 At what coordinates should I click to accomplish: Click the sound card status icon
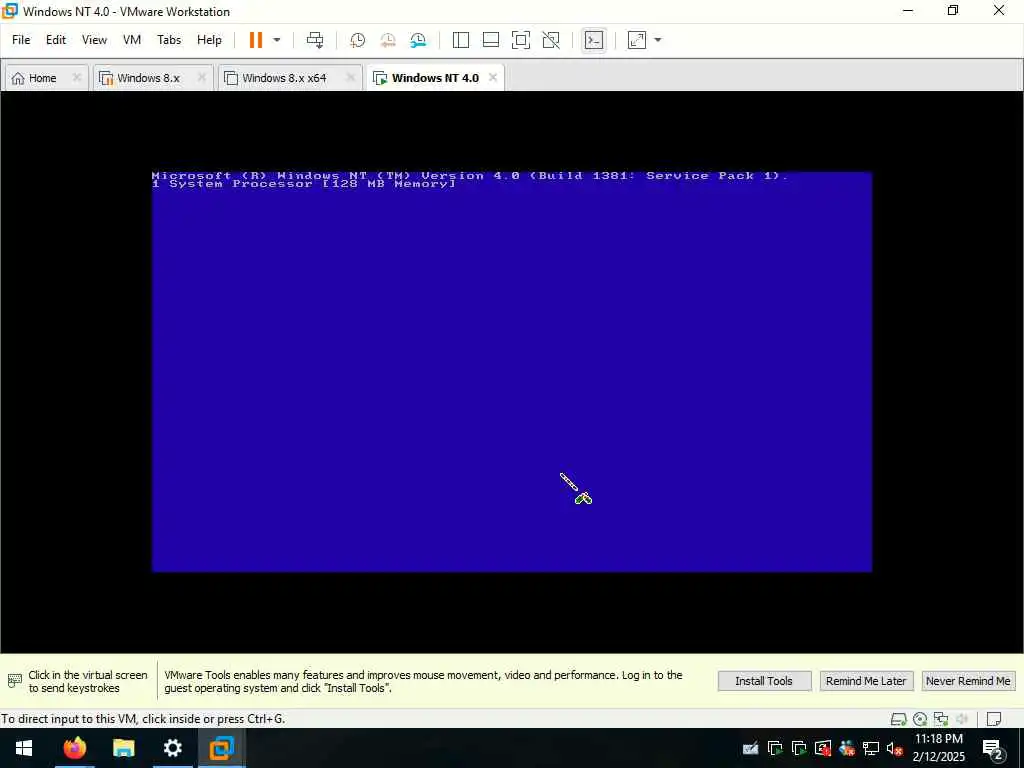pyautogui.click(x=962, y=719)
